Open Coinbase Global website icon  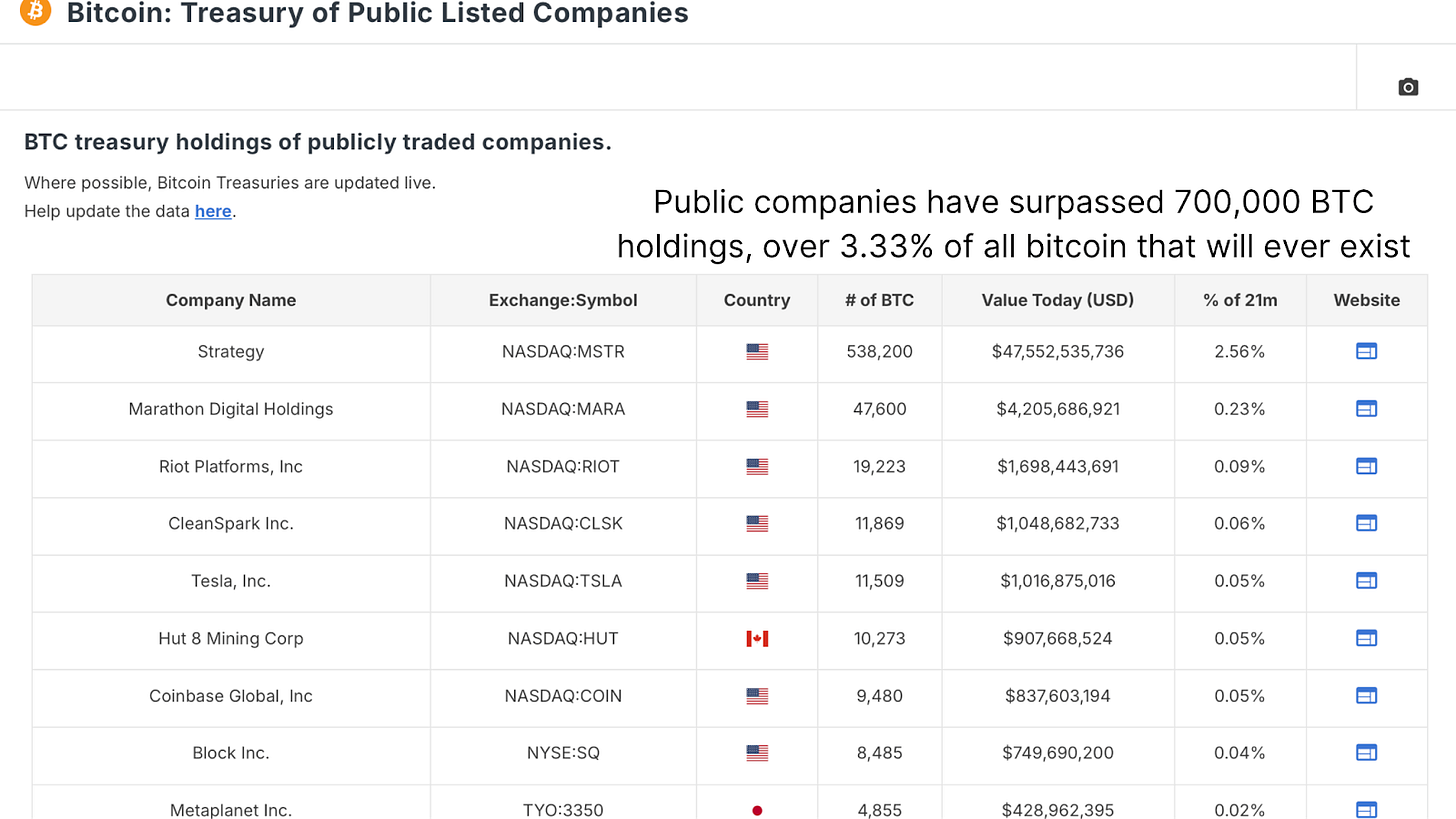[x=1366, y=695]
